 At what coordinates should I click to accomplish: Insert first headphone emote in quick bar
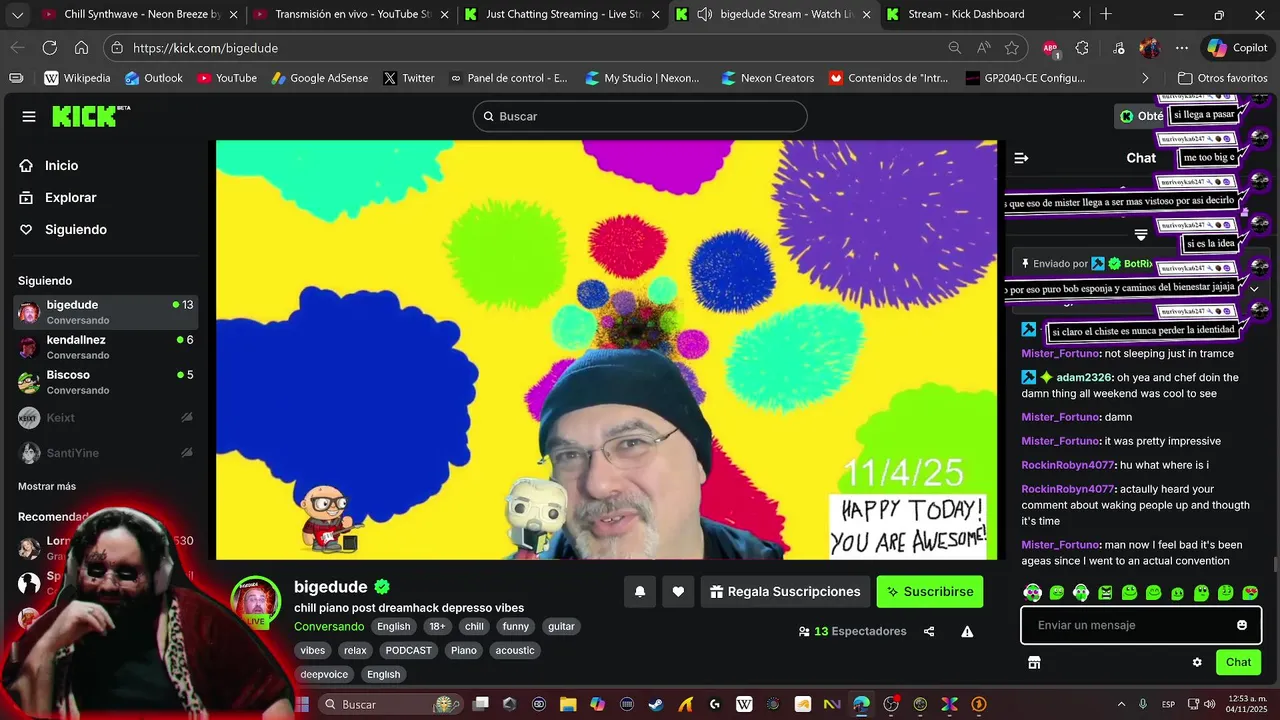coord(1033,593)
